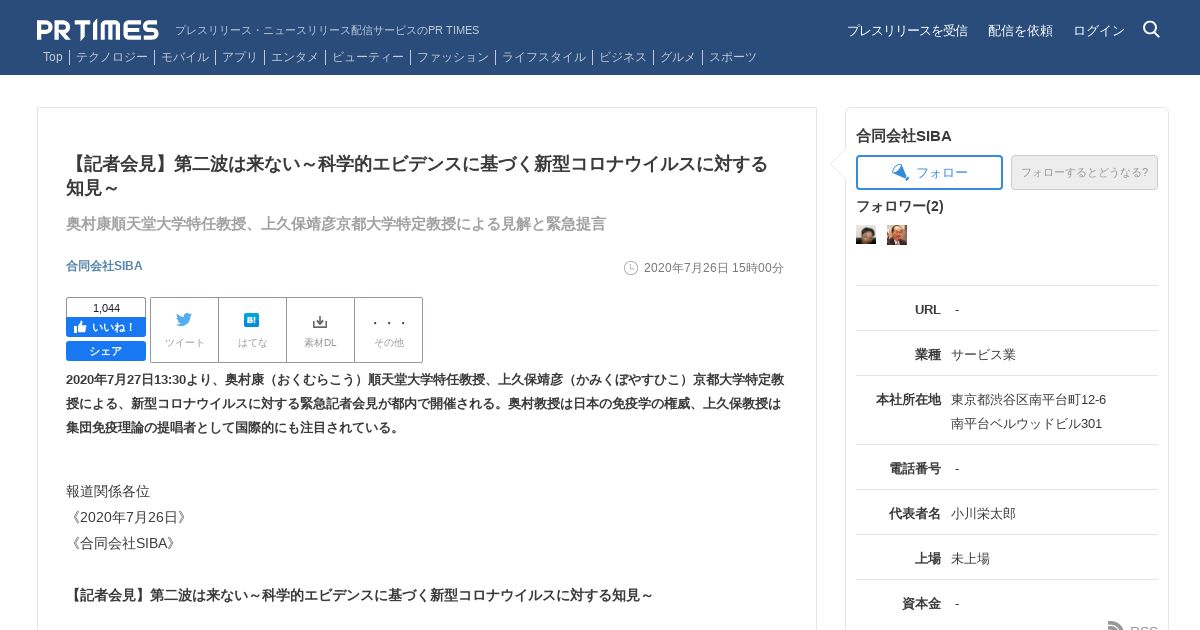Image resolution: width=1200 pixels, height=630 pixels.
Task: Open the second follower's avatar
Action: coord(897,235)
